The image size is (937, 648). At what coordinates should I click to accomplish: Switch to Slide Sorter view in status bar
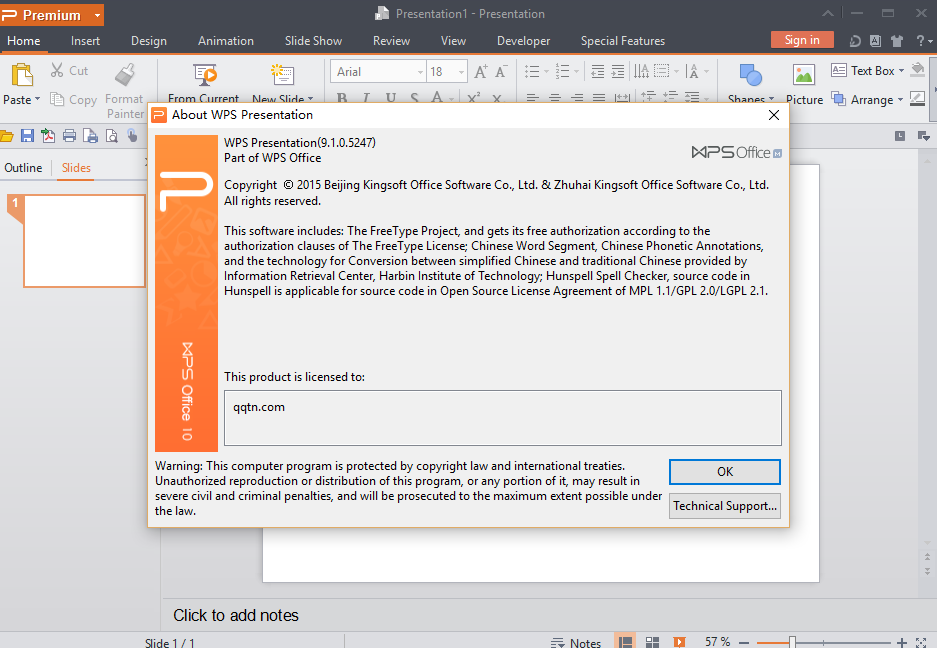pos(652,642)
